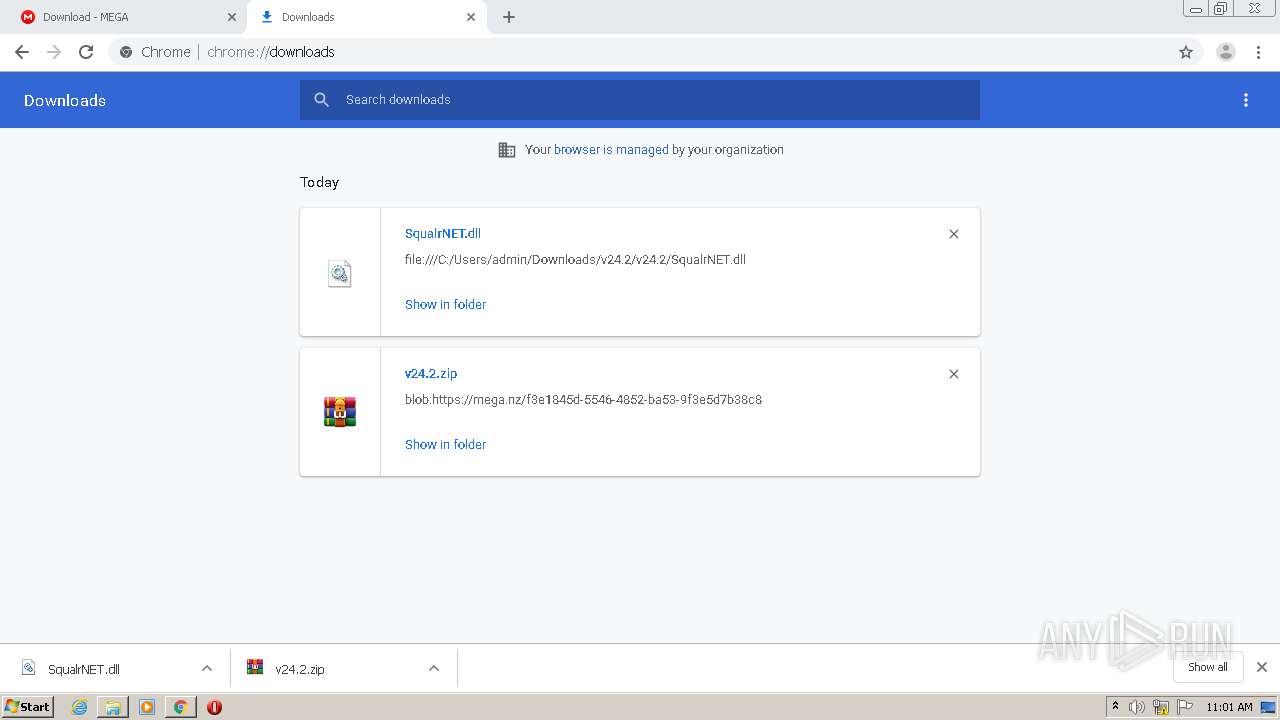Click the red security shield taskbar icon
This screenshot has width=1280, height=720.
tap(214, 707)
